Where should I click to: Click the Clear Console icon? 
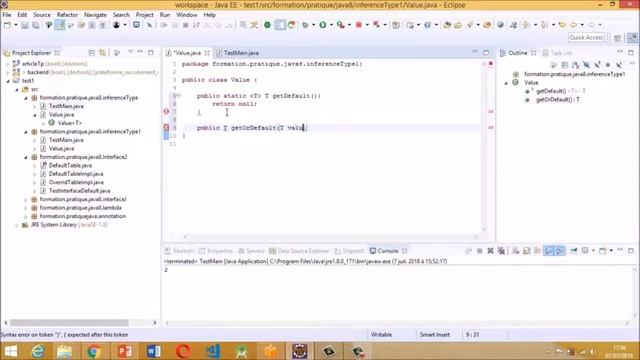point(516,251)
